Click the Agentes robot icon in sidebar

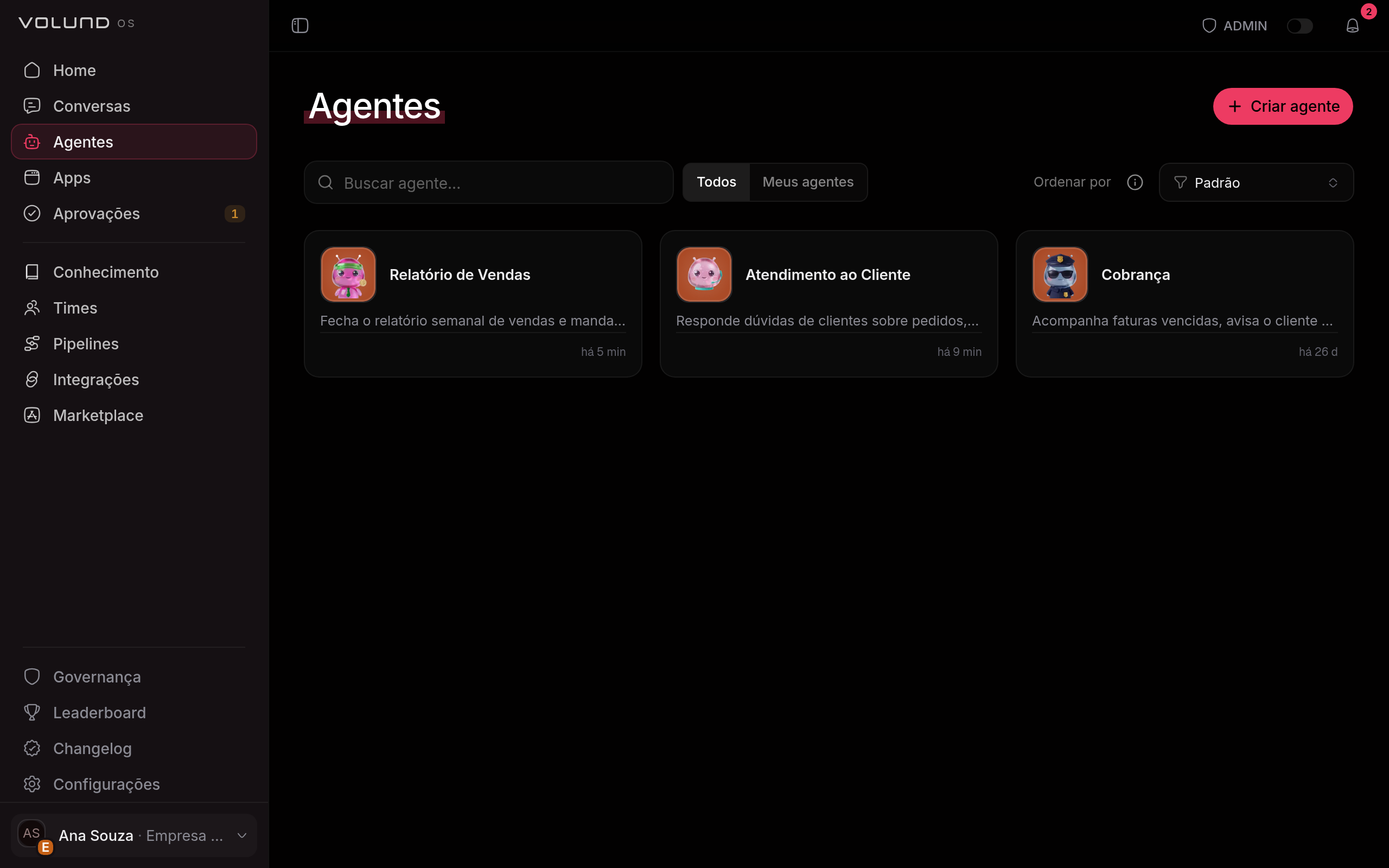(32, 142)
